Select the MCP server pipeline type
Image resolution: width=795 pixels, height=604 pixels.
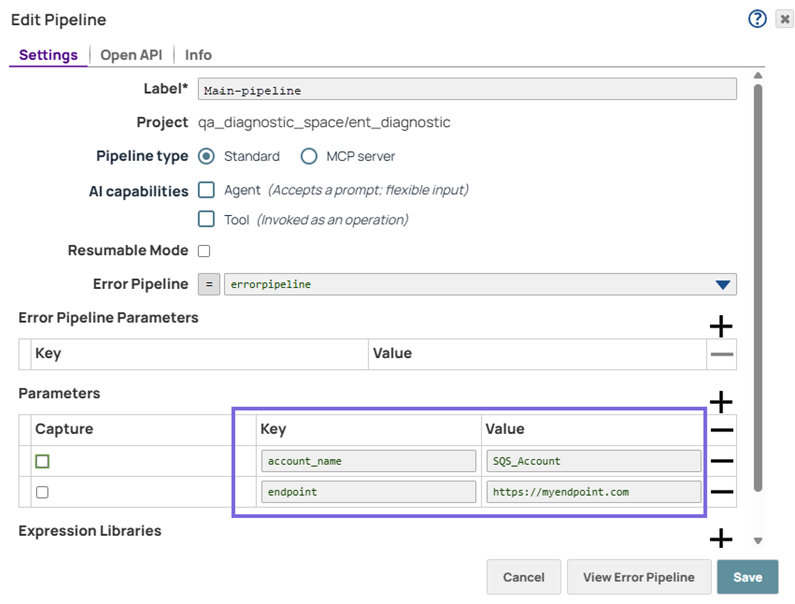pos(309,156)
